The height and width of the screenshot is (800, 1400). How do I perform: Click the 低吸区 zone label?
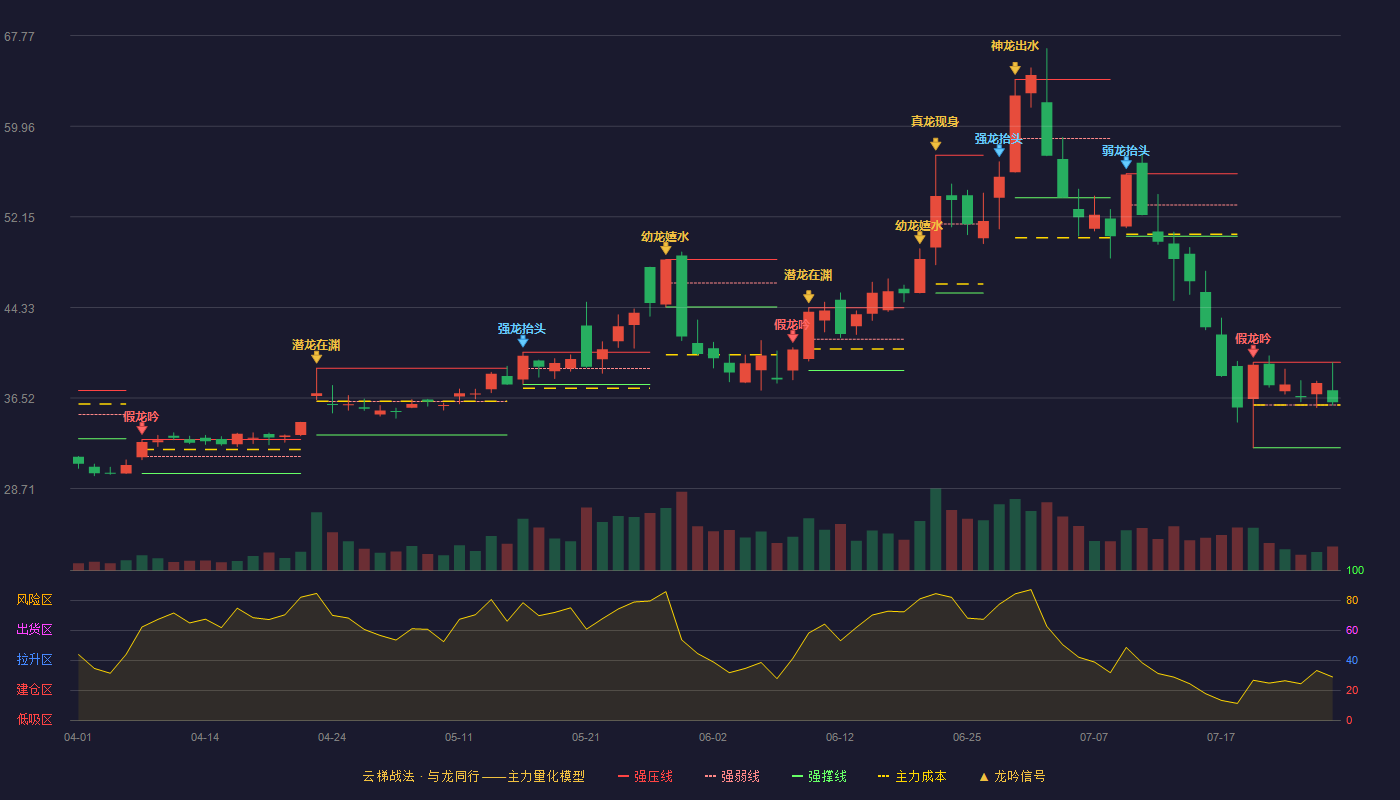(x=34, y=720)
